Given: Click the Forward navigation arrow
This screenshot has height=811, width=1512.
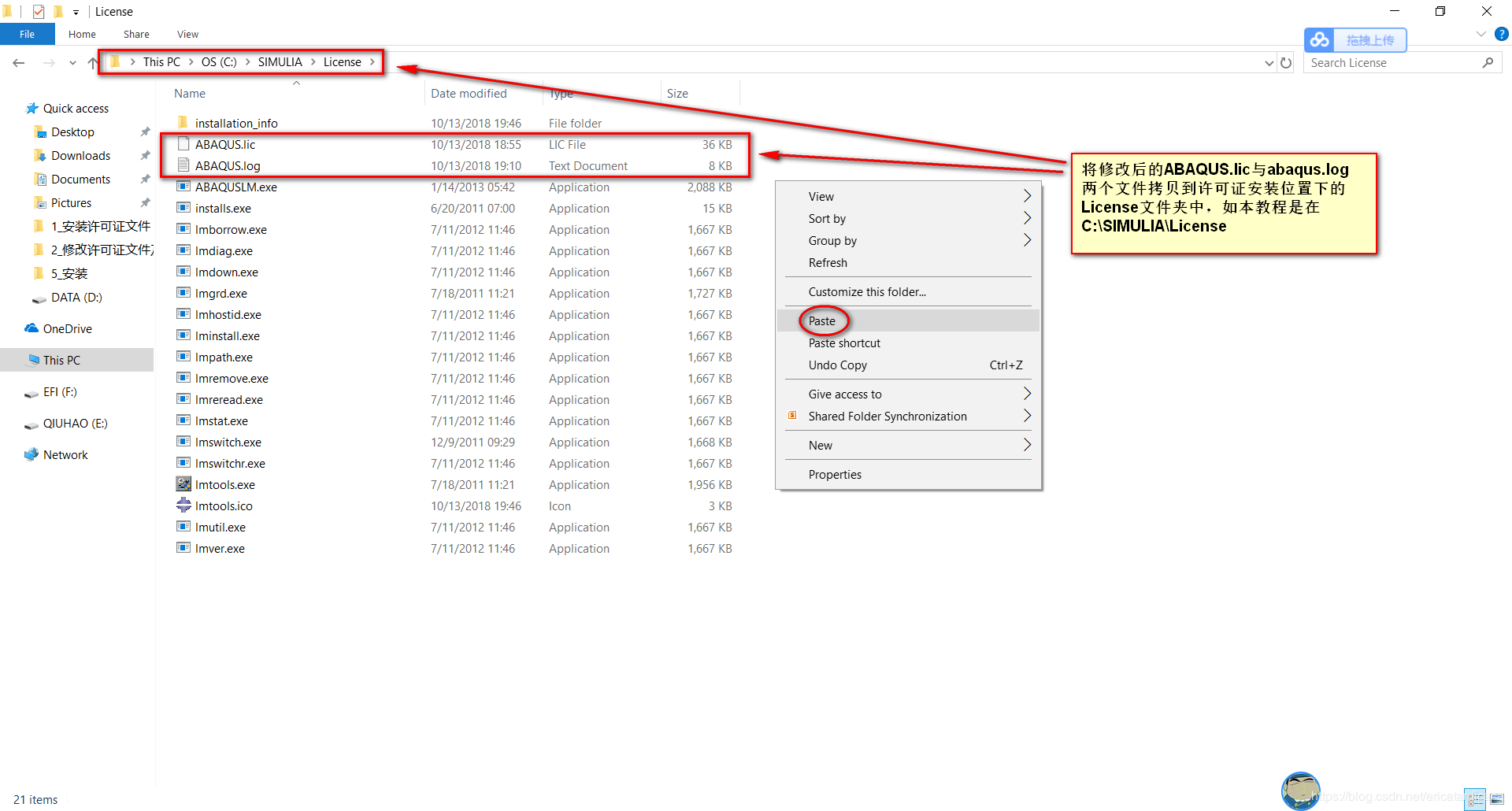Looking at the screenshot, I should [x=49, y=63].
